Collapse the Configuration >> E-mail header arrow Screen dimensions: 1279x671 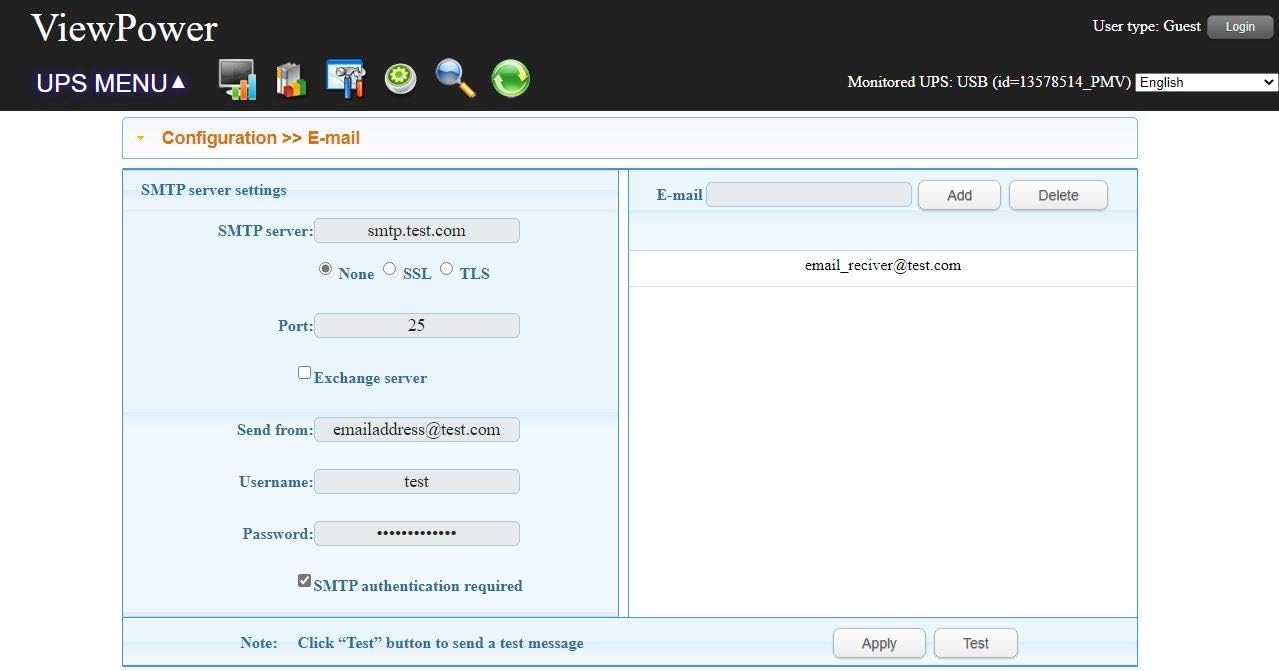[141, 138]
